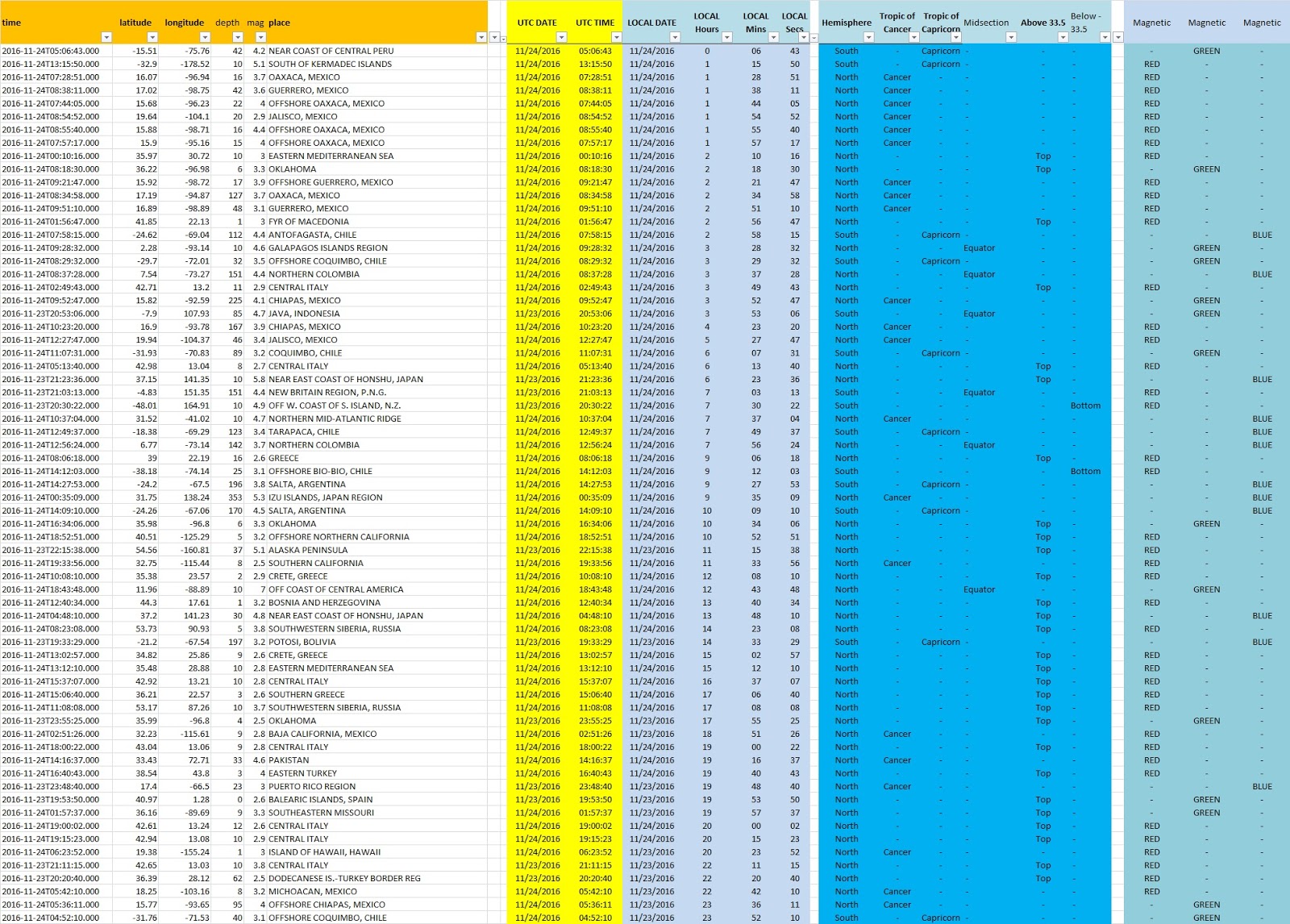1290x924 pixels.
Task: Select the "ANTOFAGASTA, CHILE" cell
Action: pos(377,235)
